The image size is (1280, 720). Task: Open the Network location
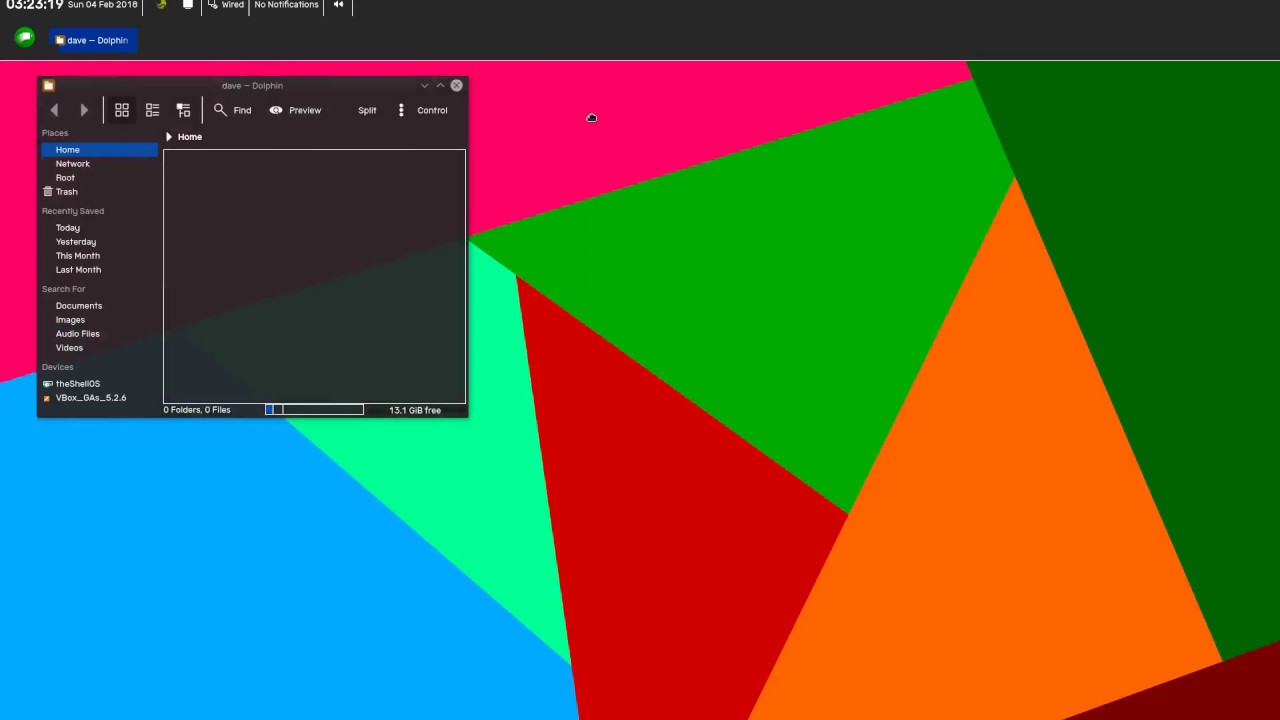[72, 163]
